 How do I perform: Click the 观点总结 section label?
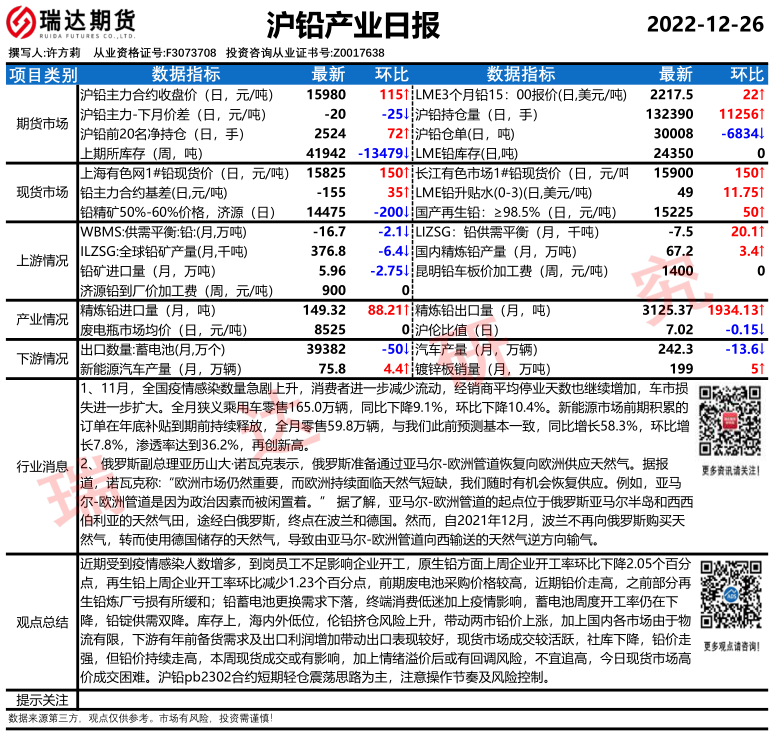(x=40, y=620)
